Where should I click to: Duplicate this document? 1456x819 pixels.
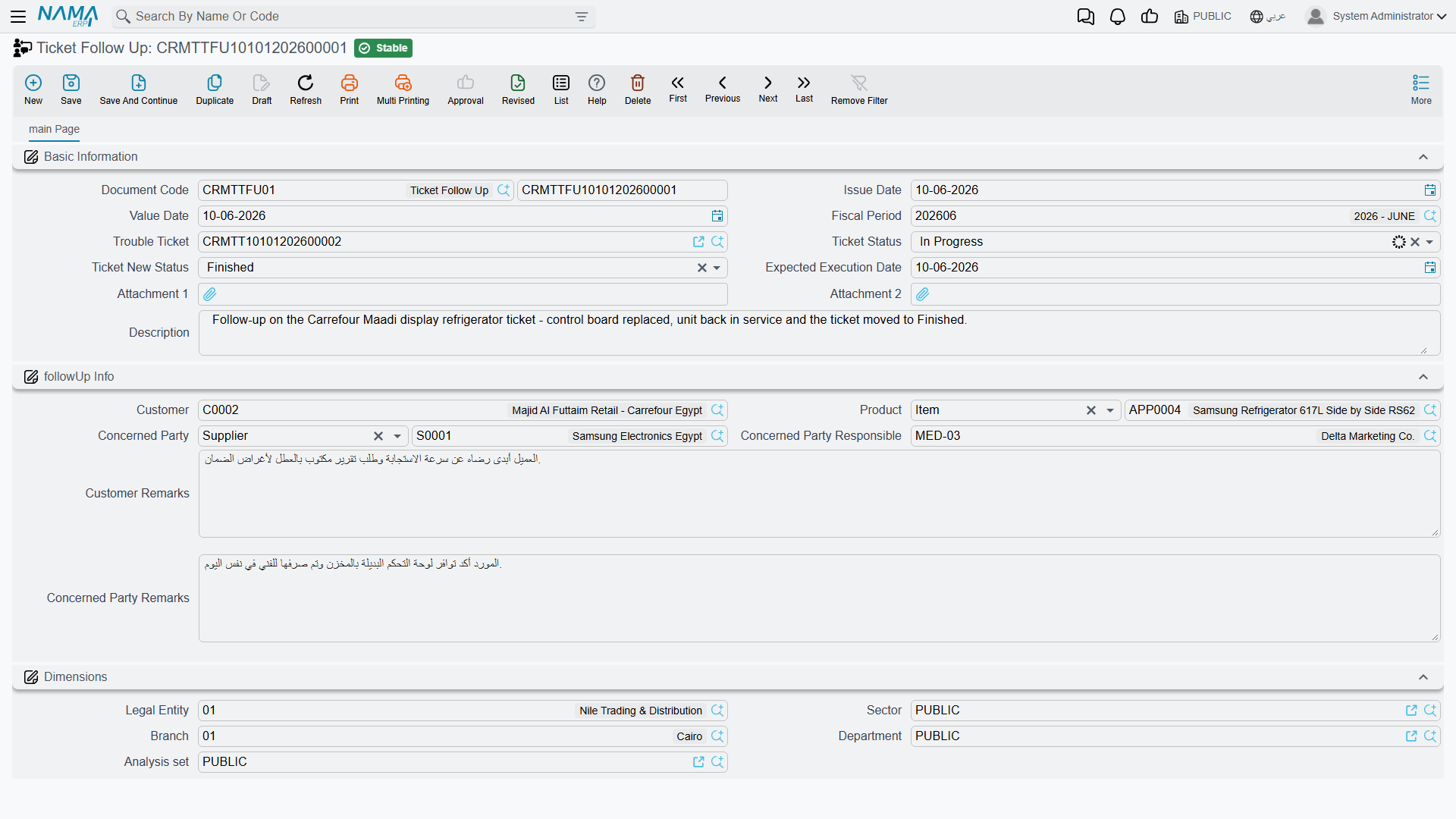pyautogui.click(x=215, y=89)
